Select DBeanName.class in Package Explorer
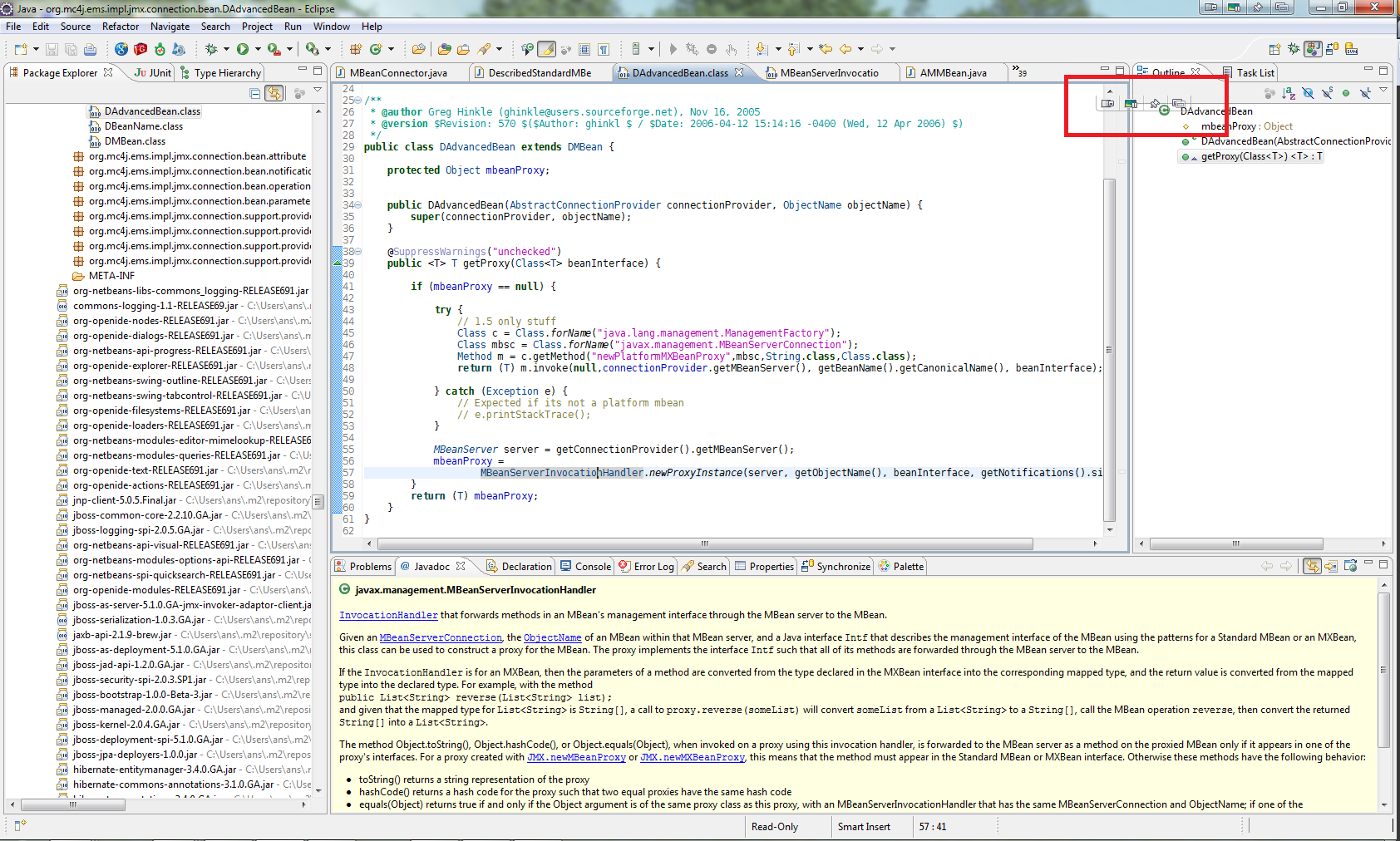Viewport: 1400px width, 841px height. pos(143,126)
